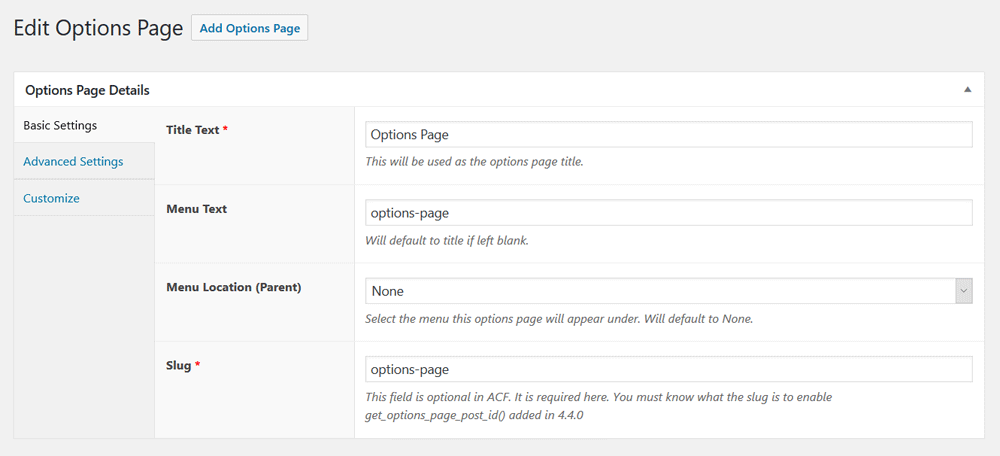Screen dimensions: 1000x456
Task: Focus the Slug input field
Action: 668,369
